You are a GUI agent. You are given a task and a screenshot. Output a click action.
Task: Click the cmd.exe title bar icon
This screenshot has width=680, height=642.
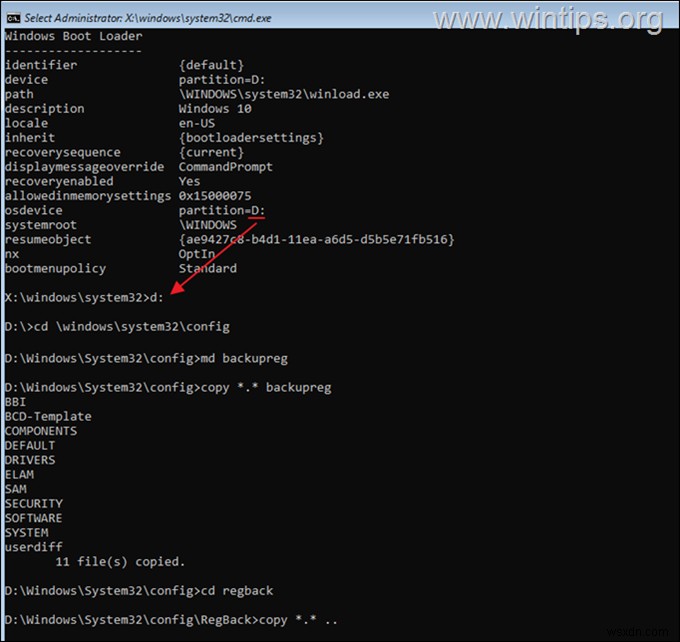tap(13, 18)
